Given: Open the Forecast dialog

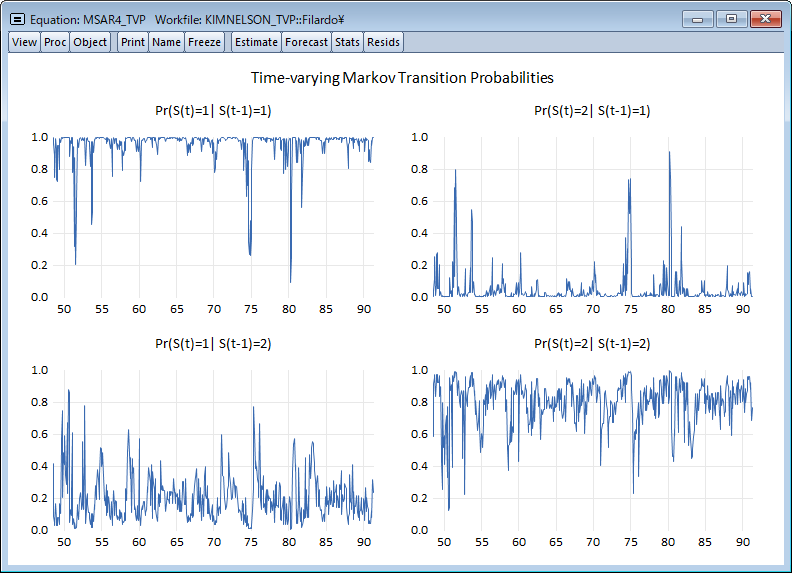Looking at the screenshot, I should tap(306, 42).
